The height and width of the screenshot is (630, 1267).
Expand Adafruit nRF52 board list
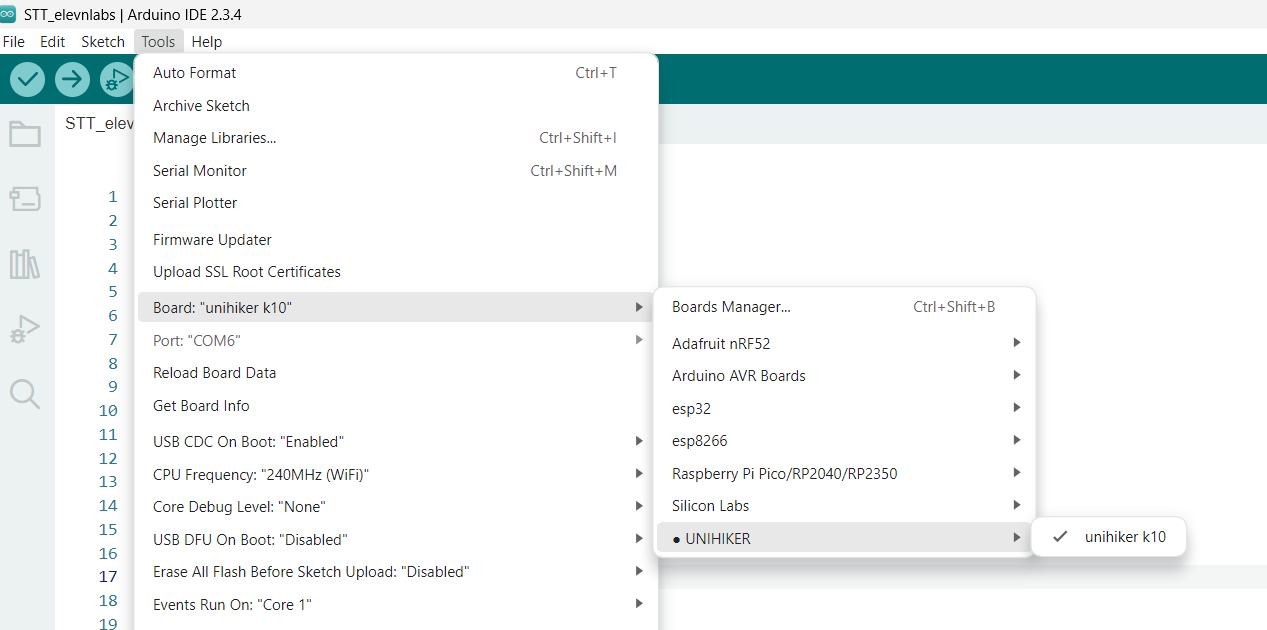click(x=844, y=344)
